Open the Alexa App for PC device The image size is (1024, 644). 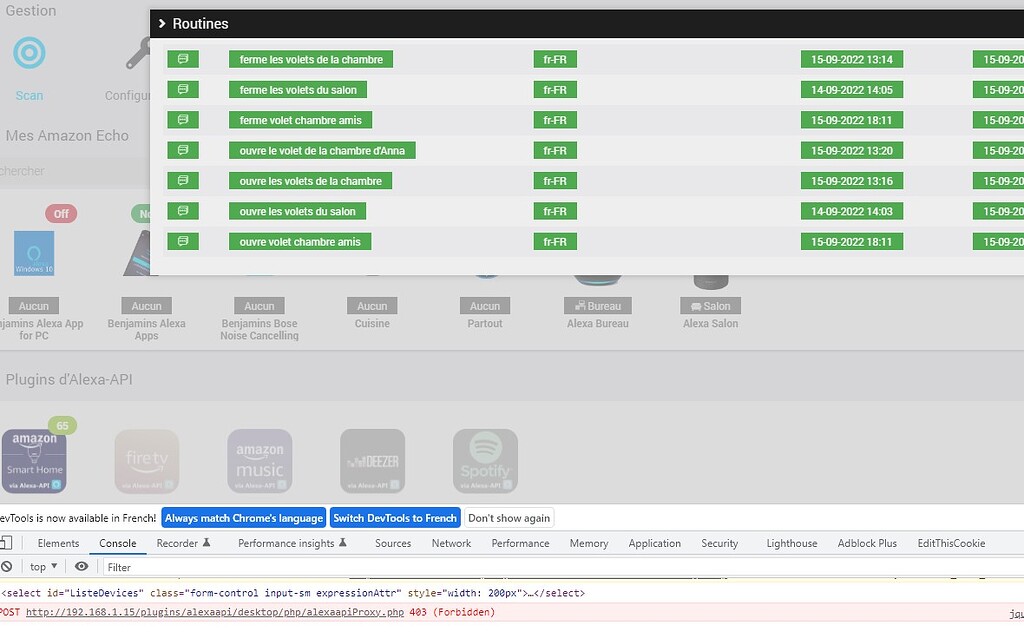34,253
